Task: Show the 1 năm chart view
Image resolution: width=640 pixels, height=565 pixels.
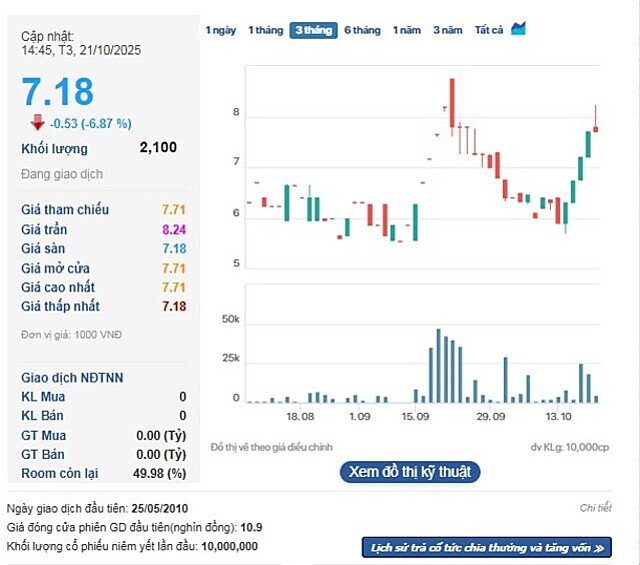Action: (407, 30)
